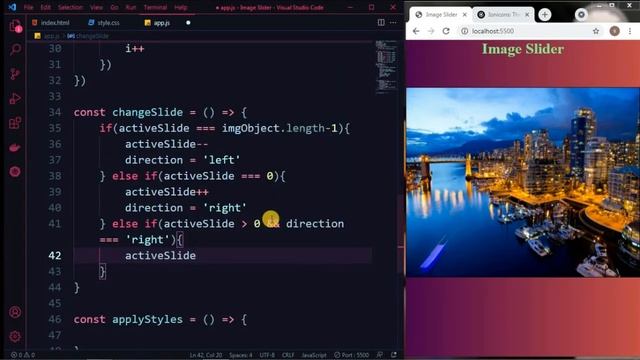Open the Explorer view in activity bar
Image resolution: width=640 pixels, height=360 pixels.
[15, 27]
